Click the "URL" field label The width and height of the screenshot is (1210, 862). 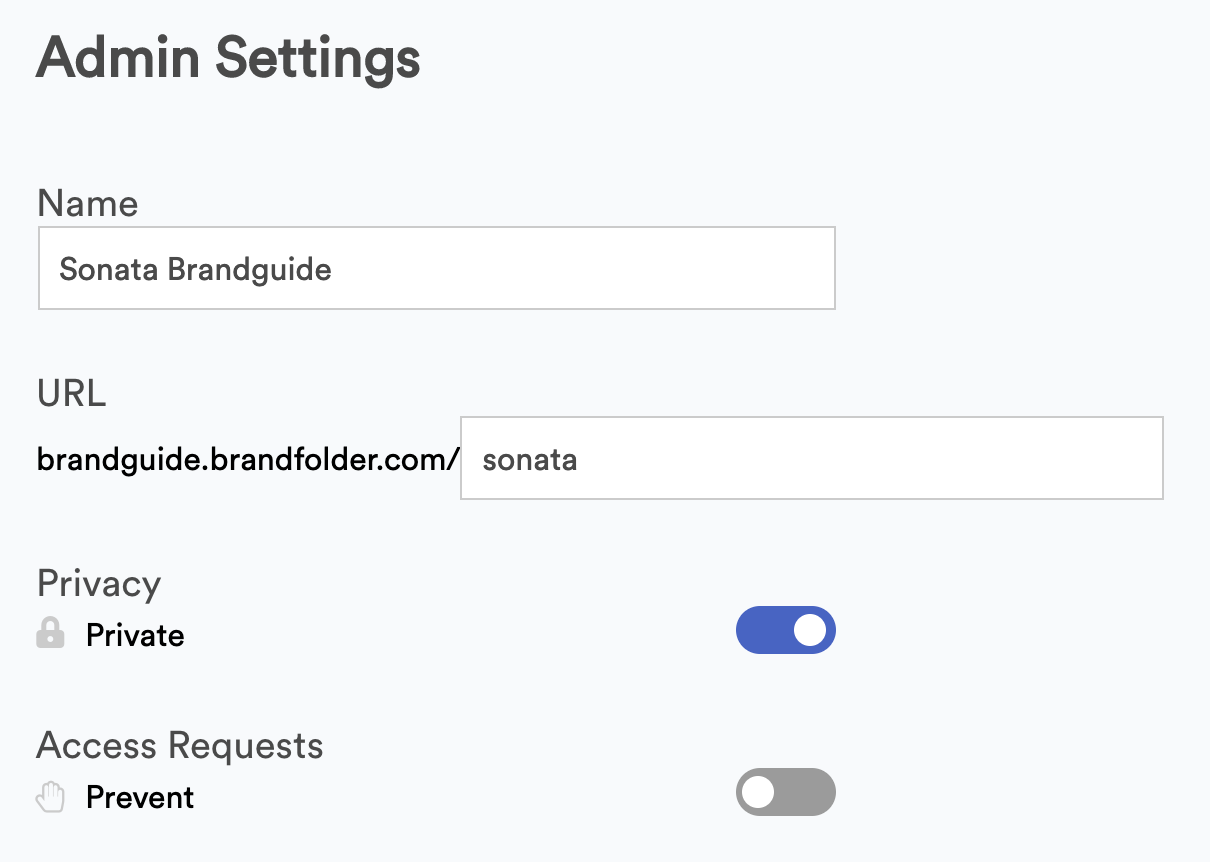(x=71, y=393)
